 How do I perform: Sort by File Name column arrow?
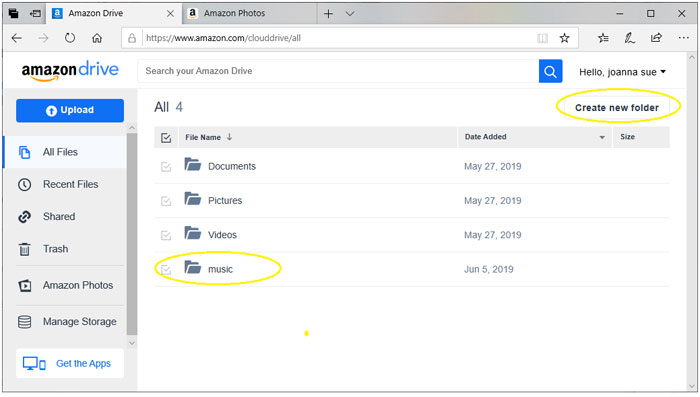coord(229,137)
